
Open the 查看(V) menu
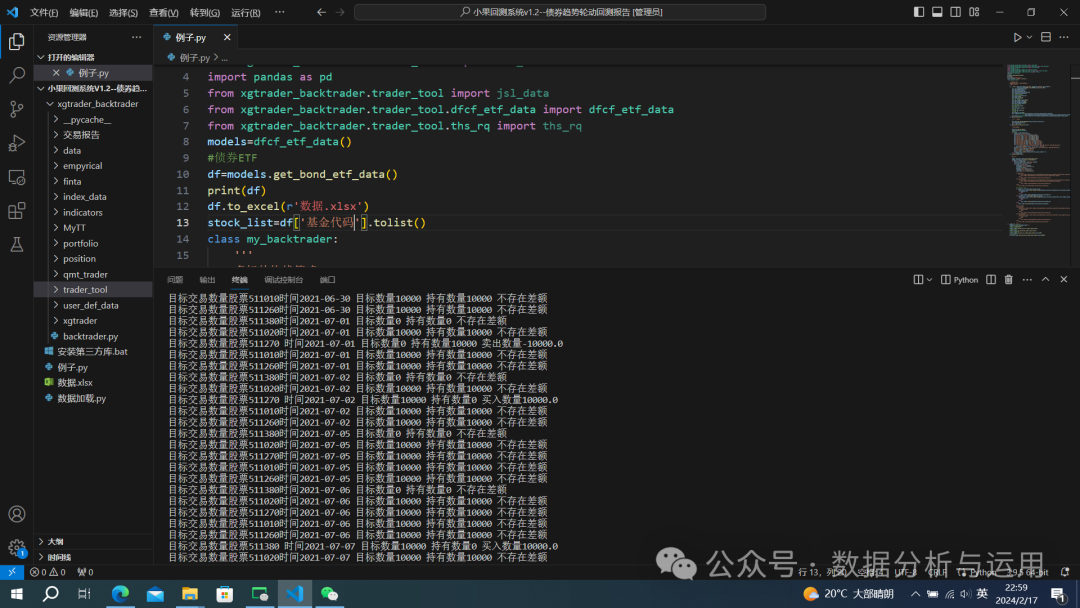point(164,12)
